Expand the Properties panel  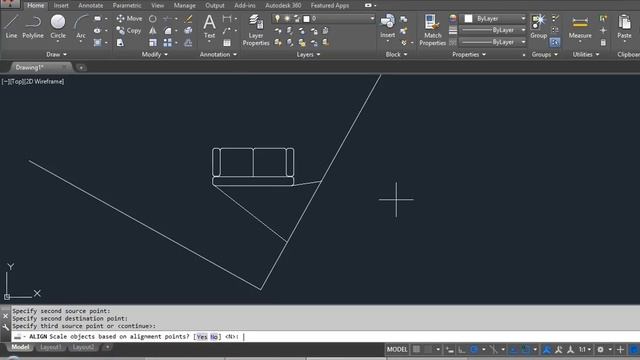pos(469,54)
